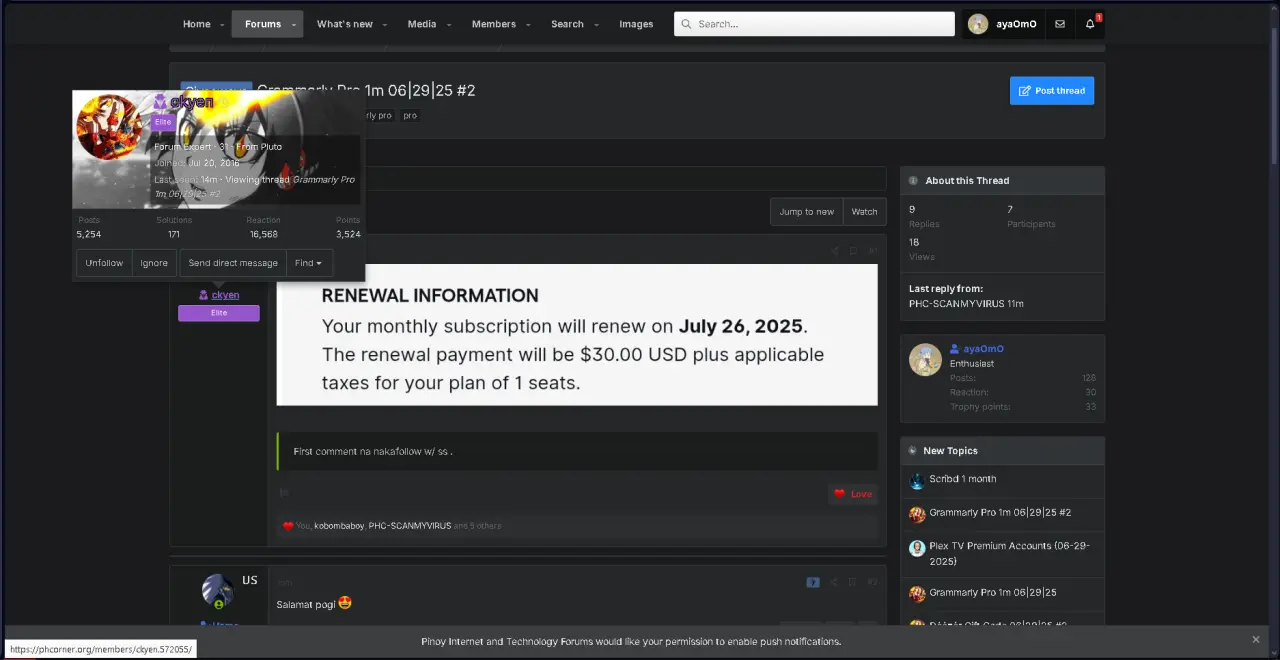Expand the Members dropdown arrow

pos(529,25)
